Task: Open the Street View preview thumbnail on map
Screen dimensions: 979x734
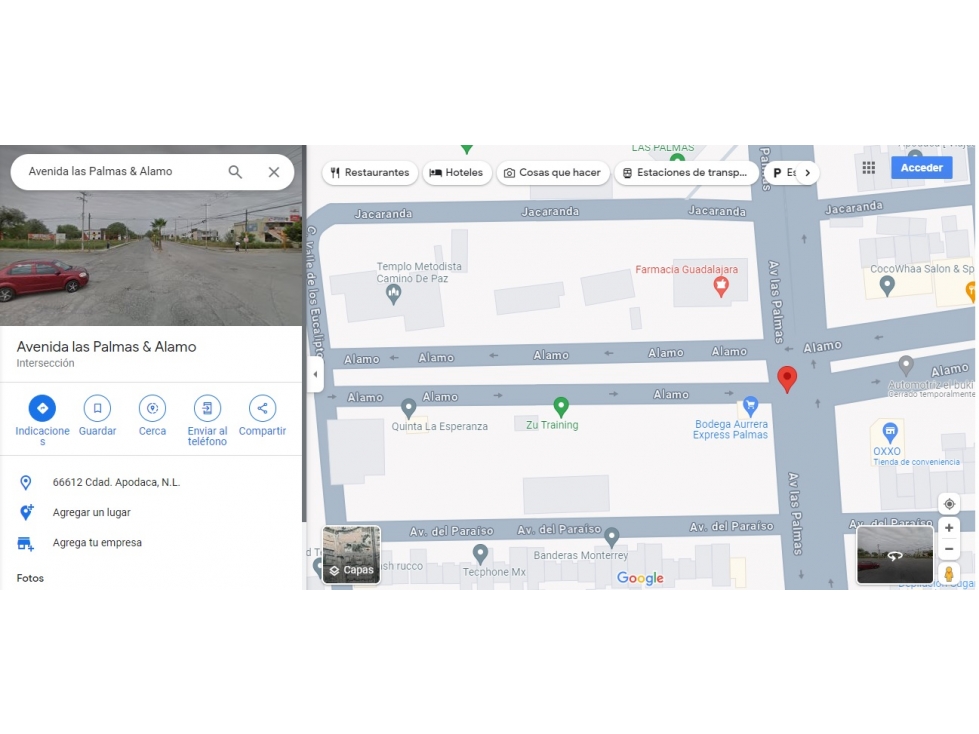Action: click(x=895, y=555)
